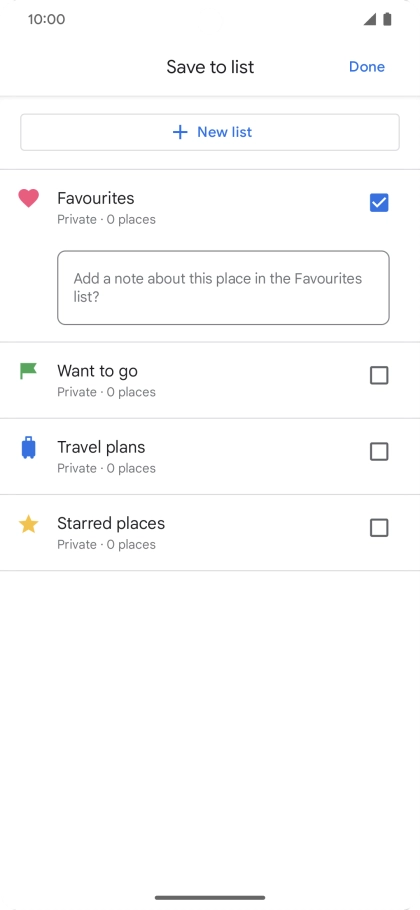Tap the blue suitcase Travel plans icon
The height and width of the screenshot is (910, 420).
point(28,447)
